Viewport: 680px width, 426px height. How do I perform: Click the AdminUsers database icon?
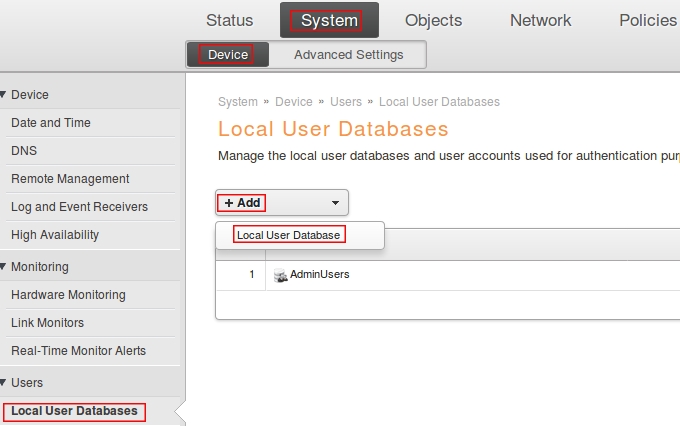point(281,275)
